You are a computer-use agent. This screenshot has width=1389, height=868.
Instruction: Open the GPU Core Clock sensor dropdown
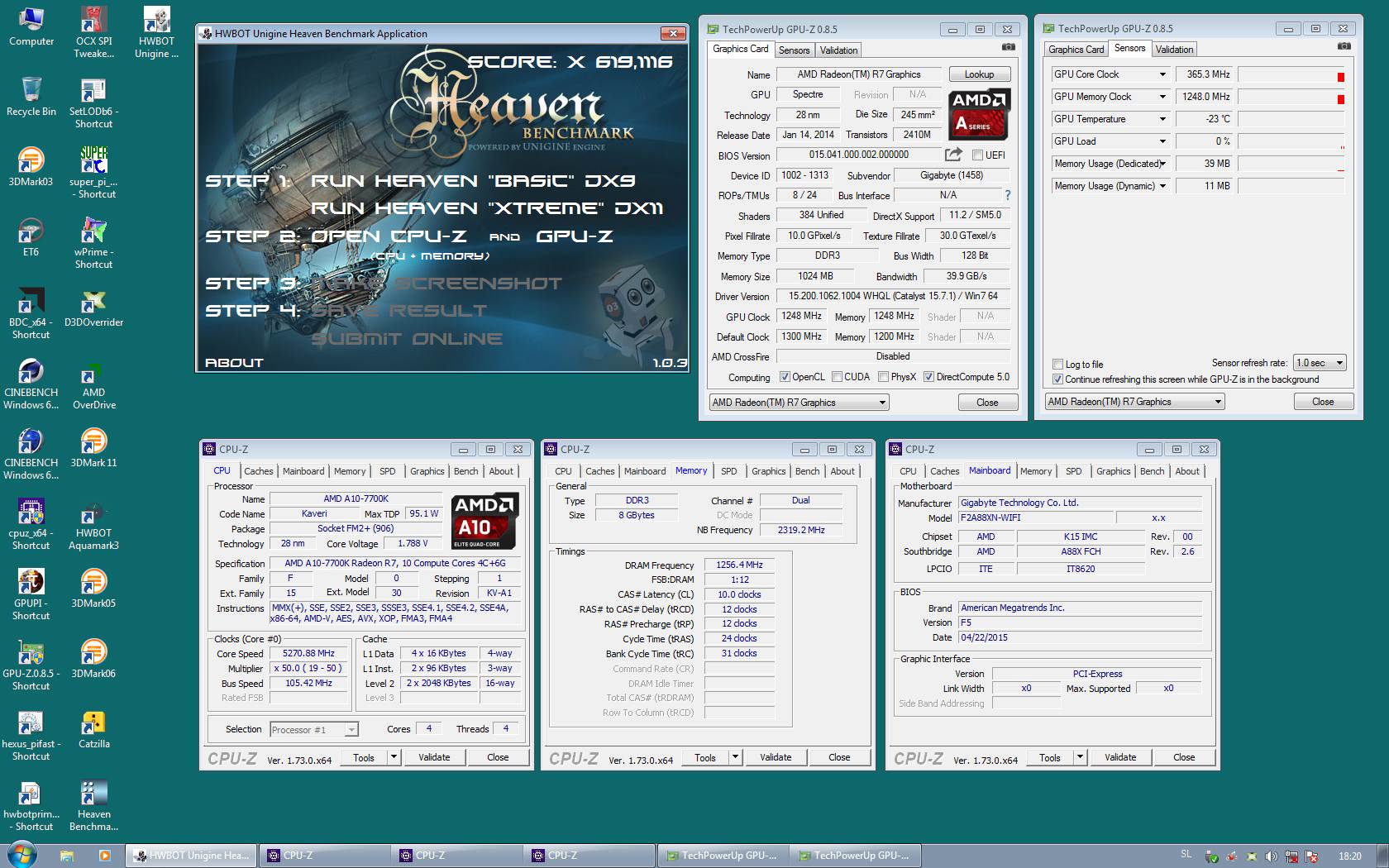(x=1162, y=74)
